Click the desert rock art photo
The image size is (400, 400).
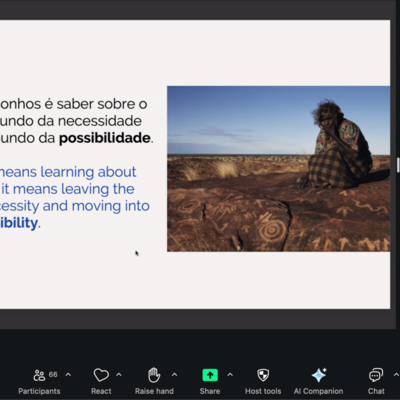pyautogui.click(x=278, y=169)
